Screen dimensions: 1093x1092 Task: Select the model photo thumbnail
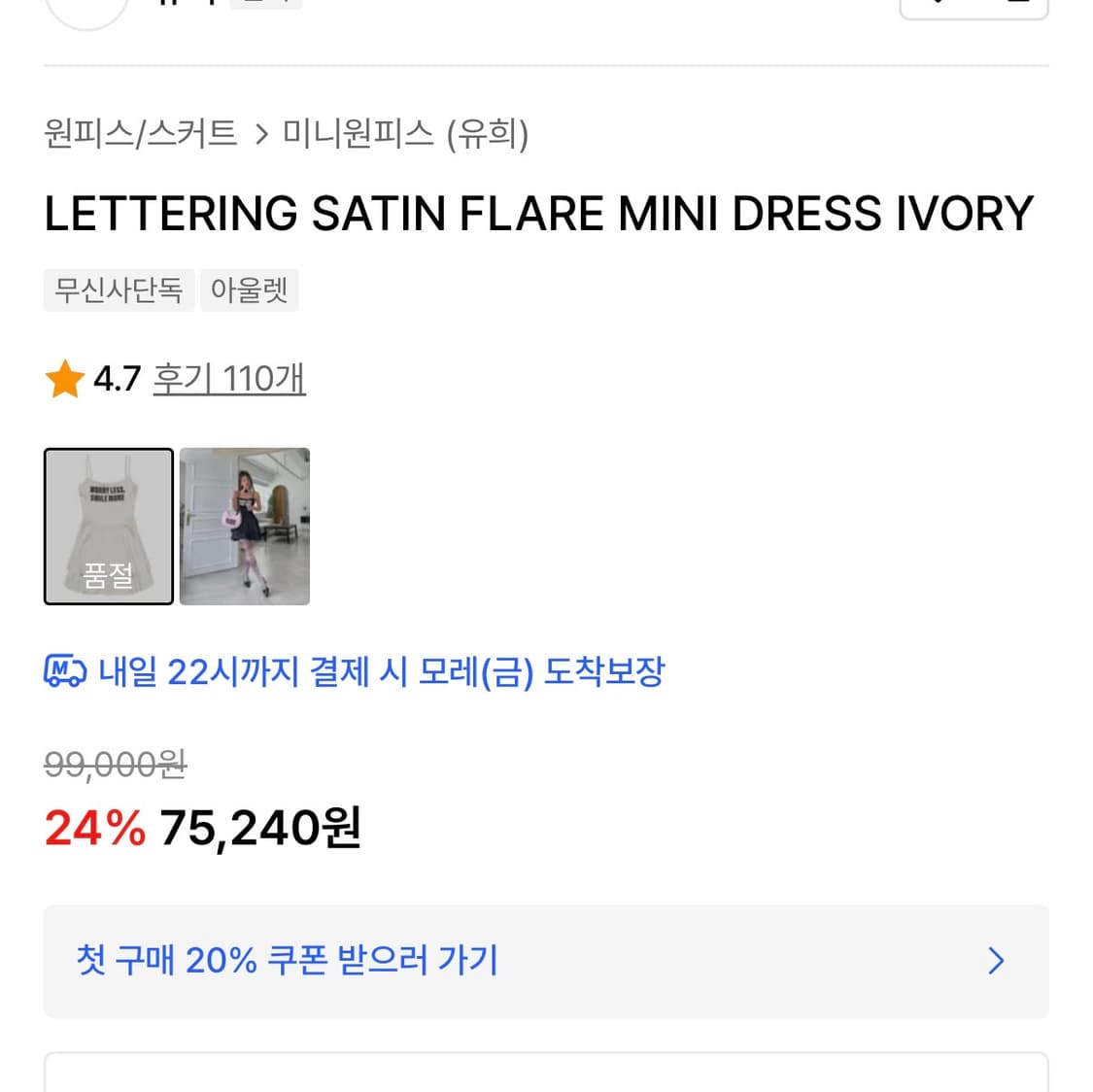tap(244, 526)
